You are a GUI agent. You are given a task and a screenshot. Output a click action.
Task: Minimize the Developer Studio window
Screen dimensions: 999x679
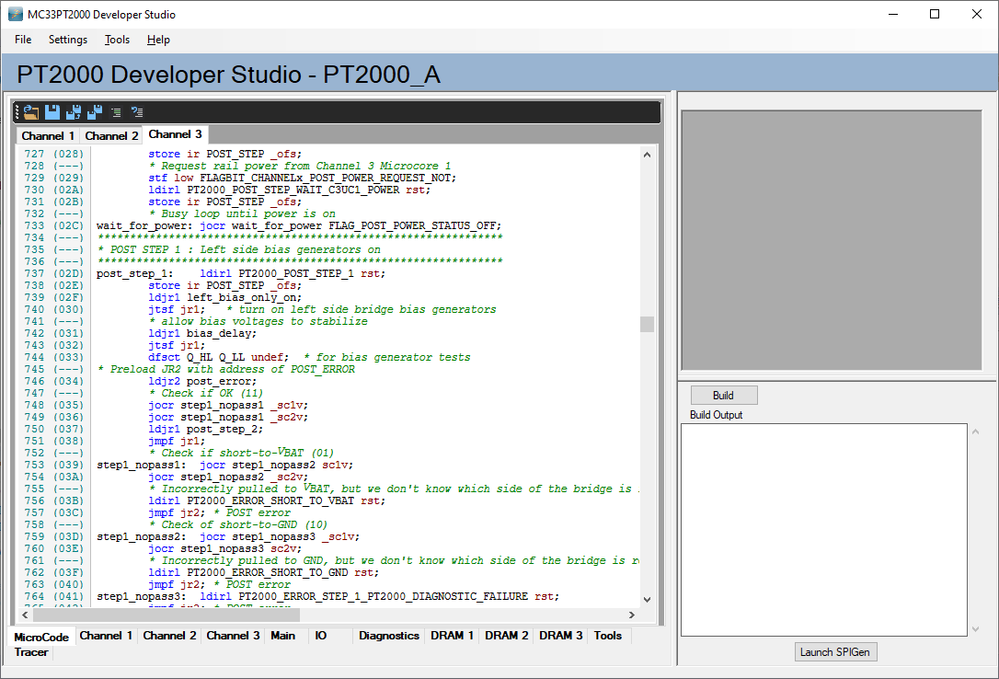tap(893, 14)
